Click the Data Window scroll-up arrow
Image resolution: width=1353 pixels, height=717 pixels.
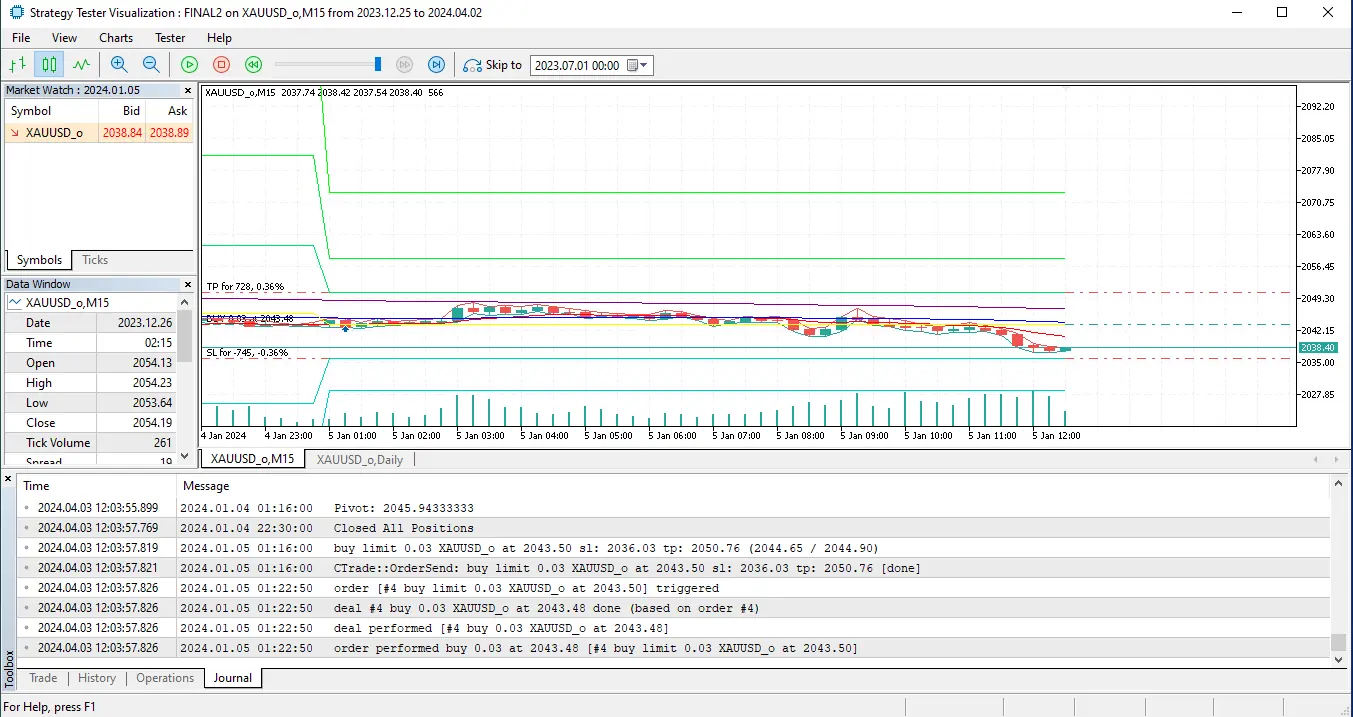[185, 301]
